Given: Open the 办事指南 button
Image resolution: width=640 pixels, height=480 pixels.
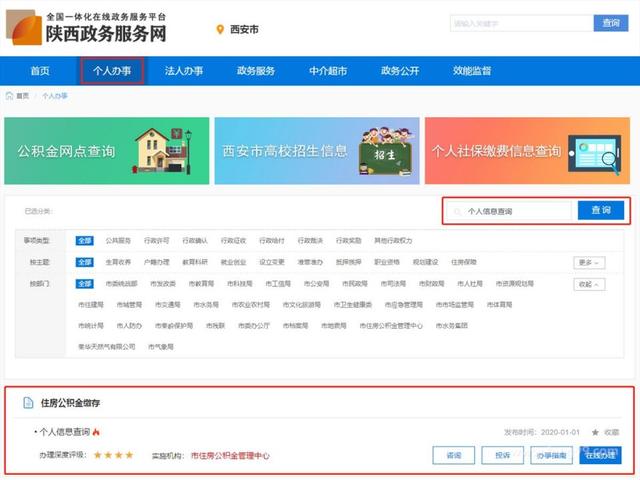Looking at the screenshot, I should [551, 455].
